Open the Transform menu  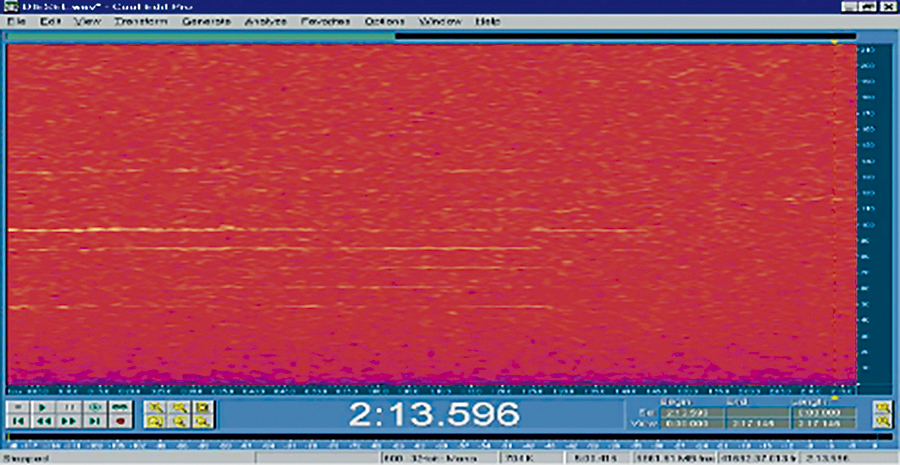pyautogui.click(x=141, y=22)
